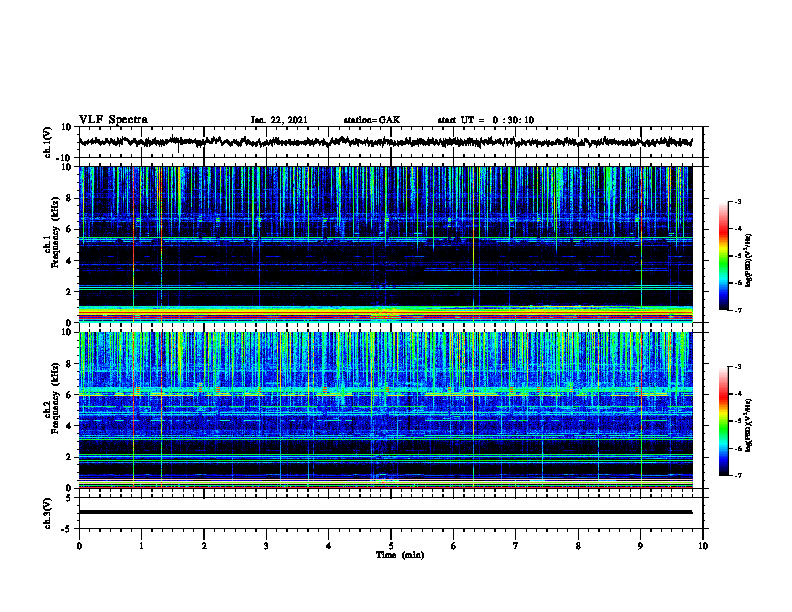The image size is (792, 612).
Task: Click the time axis tick label 3
Action: pyautogui.click(x=266, y=546)
